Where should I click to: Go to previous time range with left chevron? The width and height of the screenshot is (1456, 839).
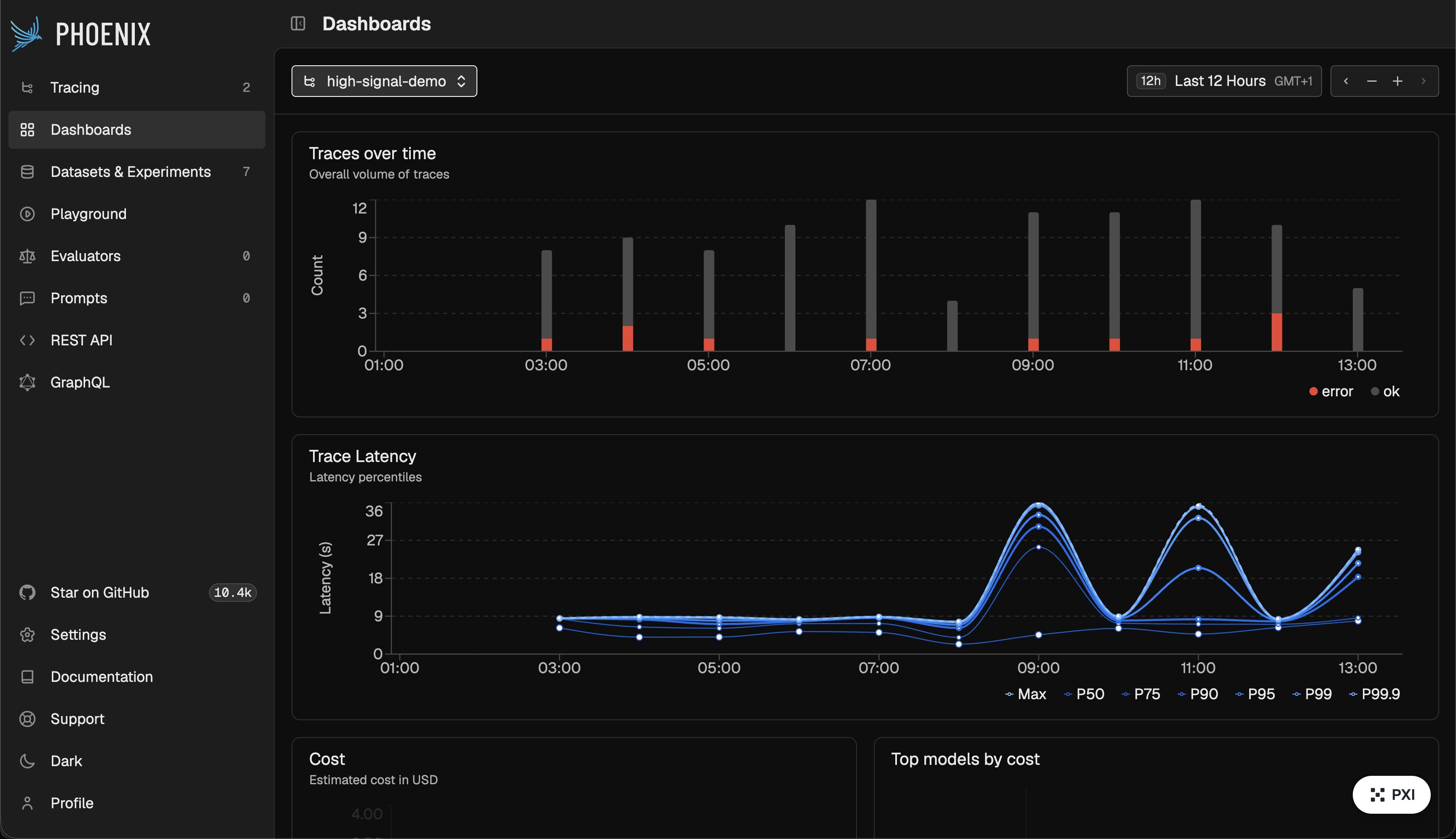click(x=1346, y=81)
